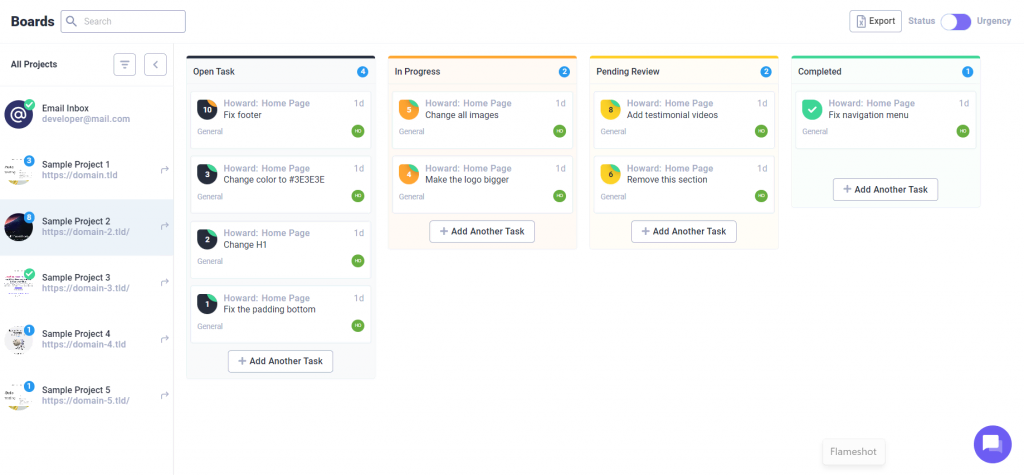1024x475 pixels.
Task: Click the number 2 badge on Change H1
Action: tap(207, 239)
